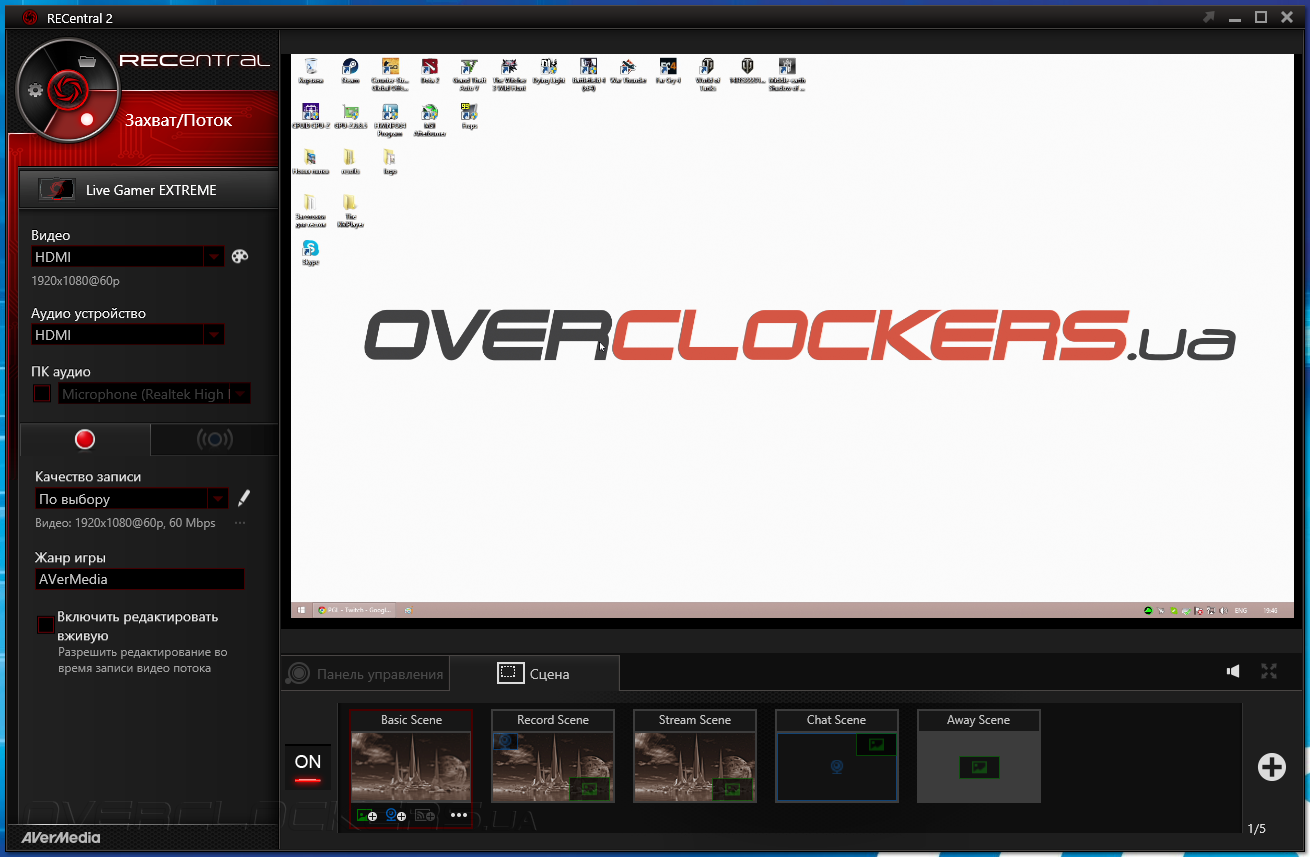Choose the Stream Scene title
This screenshot has width=1310, height=857.
tap(695, 720)
